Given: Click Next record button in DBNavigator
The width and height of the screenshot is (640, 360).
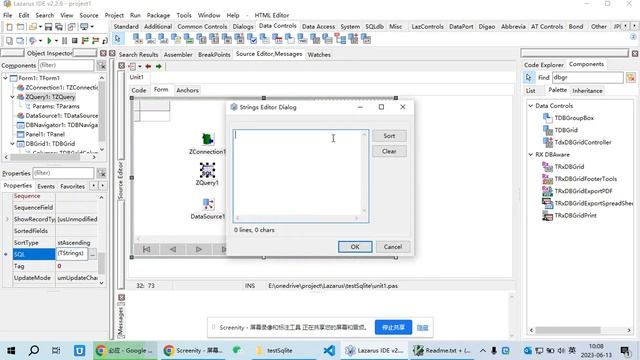Looking at the screenshot, I should pyautogui.click(x=199, y=249).
